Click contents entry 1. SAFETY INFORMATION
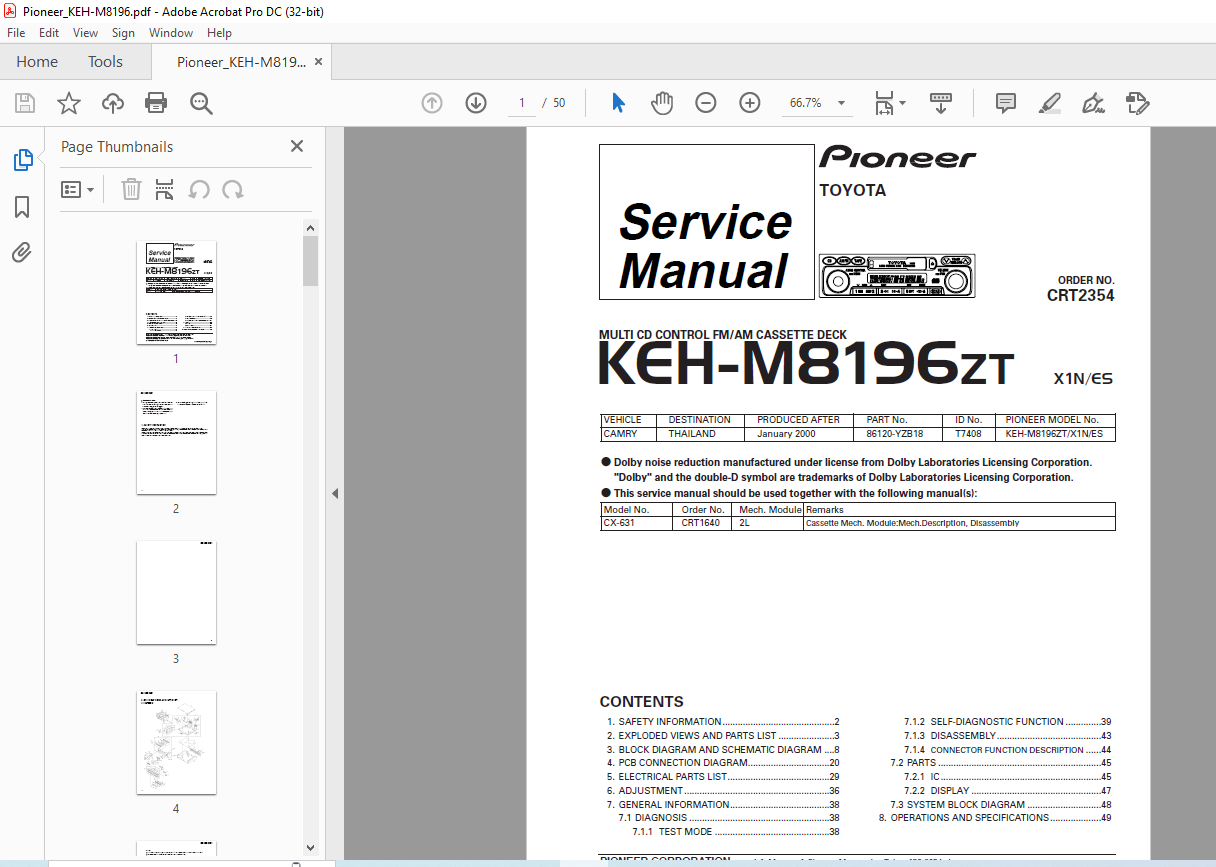The image size is (1216, 867). click(722, 722)
